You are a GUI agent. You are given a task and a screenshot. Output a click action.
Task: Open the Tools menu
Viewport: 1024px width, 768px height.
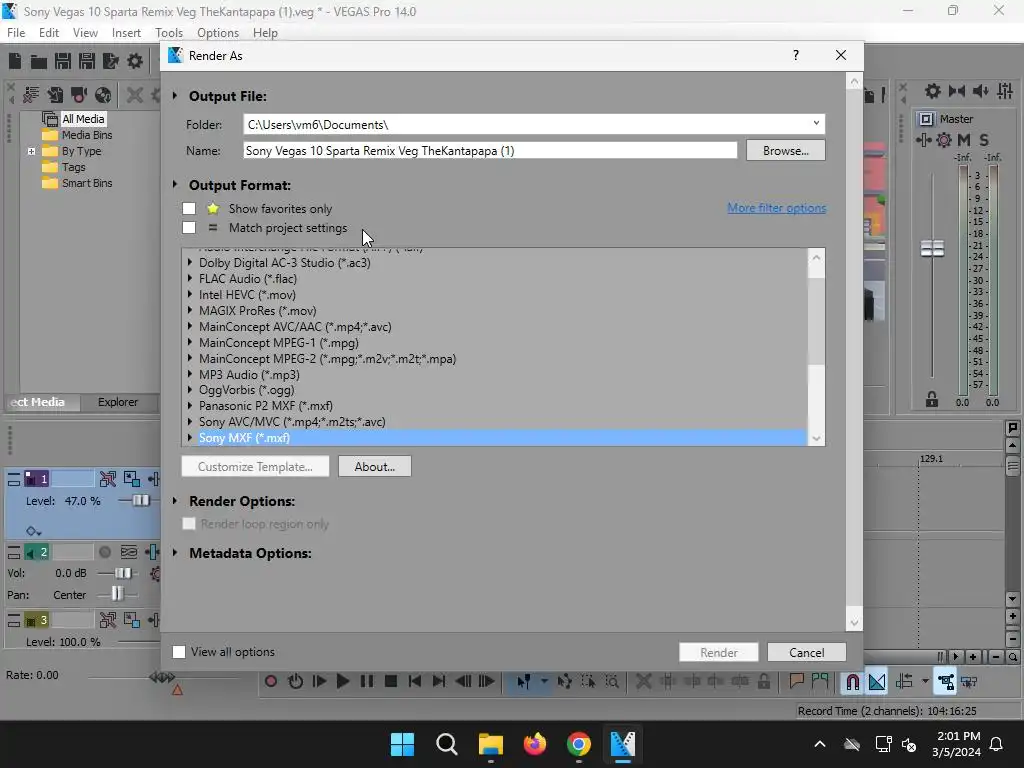[169, 33]
